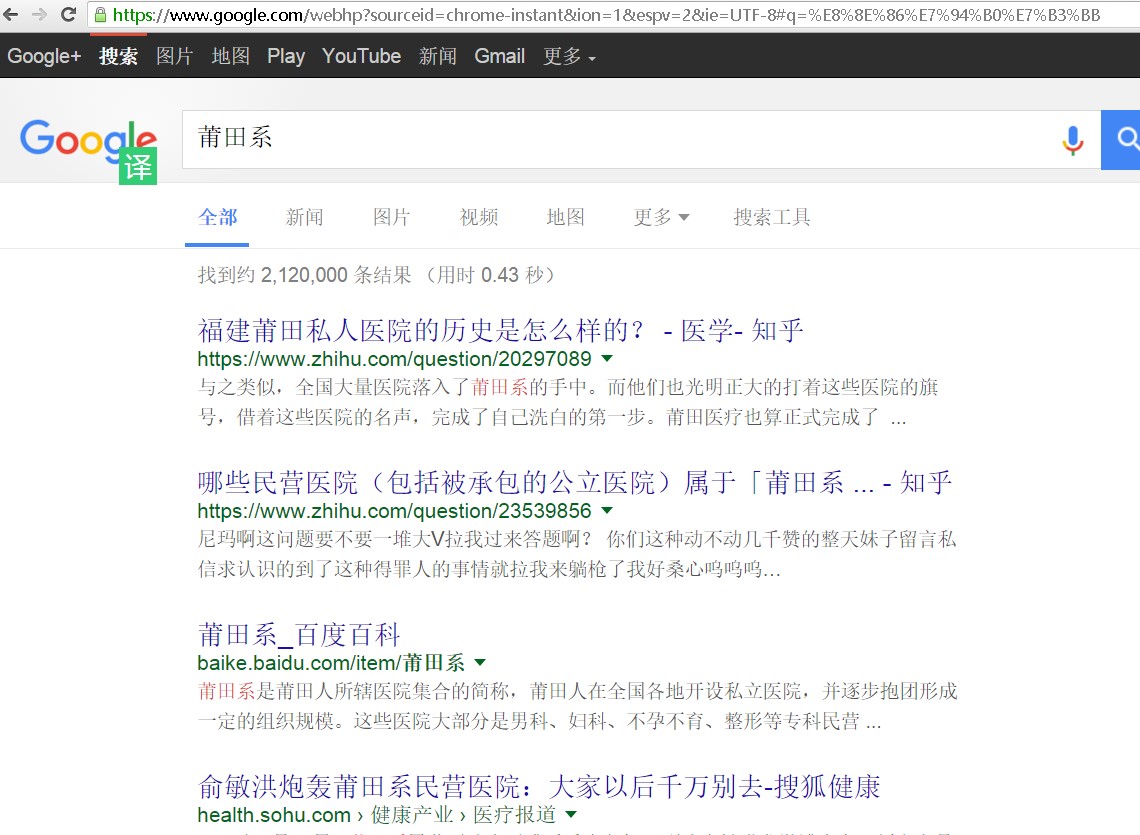Expand the 更多 menu in top black bar

click(x=569, y=57)
